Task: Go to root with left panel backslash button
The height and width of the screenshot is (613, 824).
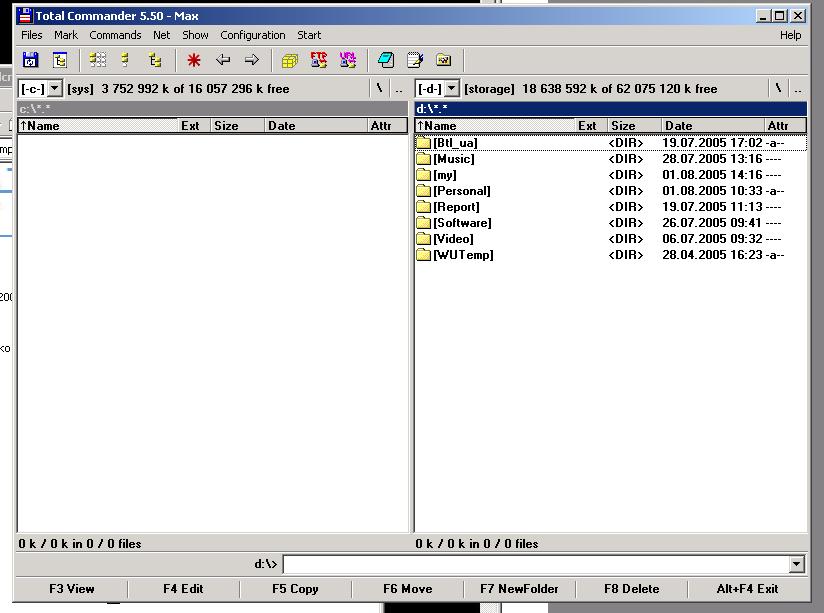Action: pyautogui.click(x=379, y=88)
